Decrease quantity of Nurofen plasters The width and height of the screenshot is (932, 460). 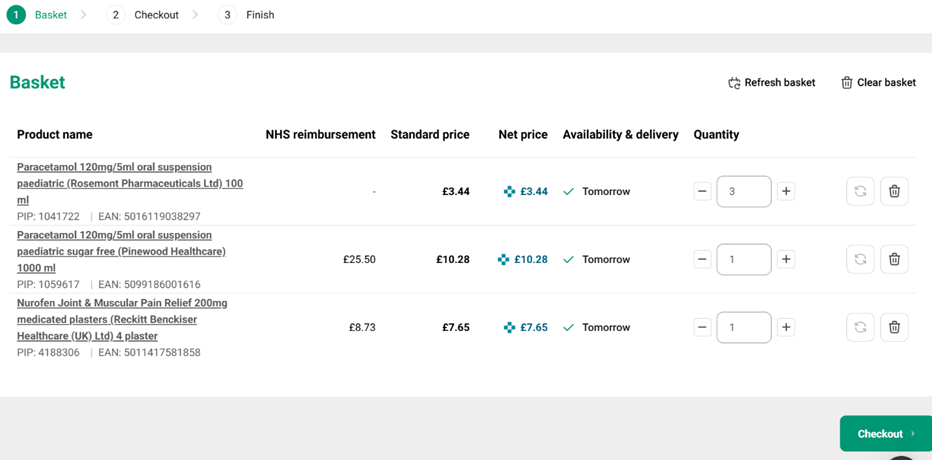point(702,327)
